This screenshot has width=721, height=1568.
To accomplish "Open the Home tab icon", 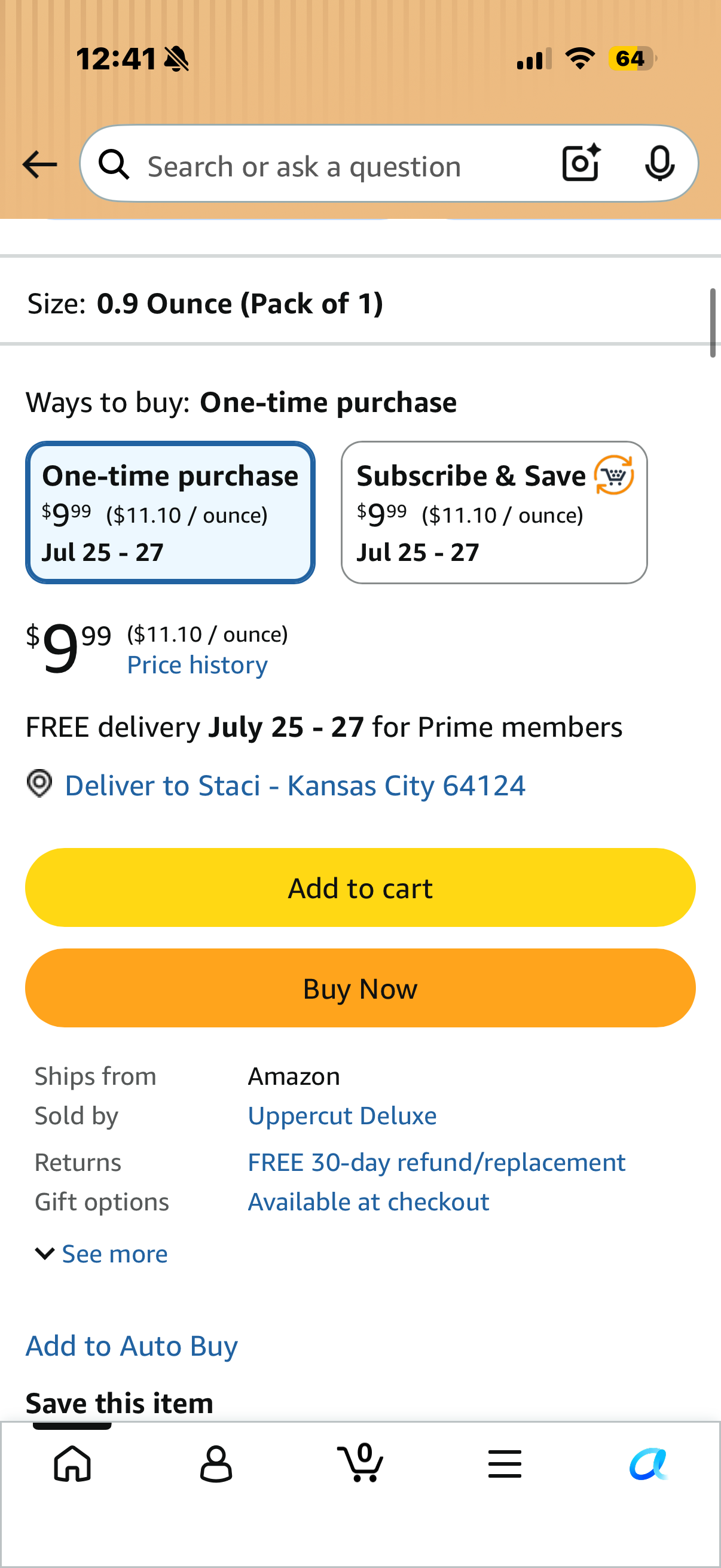I will pyautogui.click(x=72, y=1463).
